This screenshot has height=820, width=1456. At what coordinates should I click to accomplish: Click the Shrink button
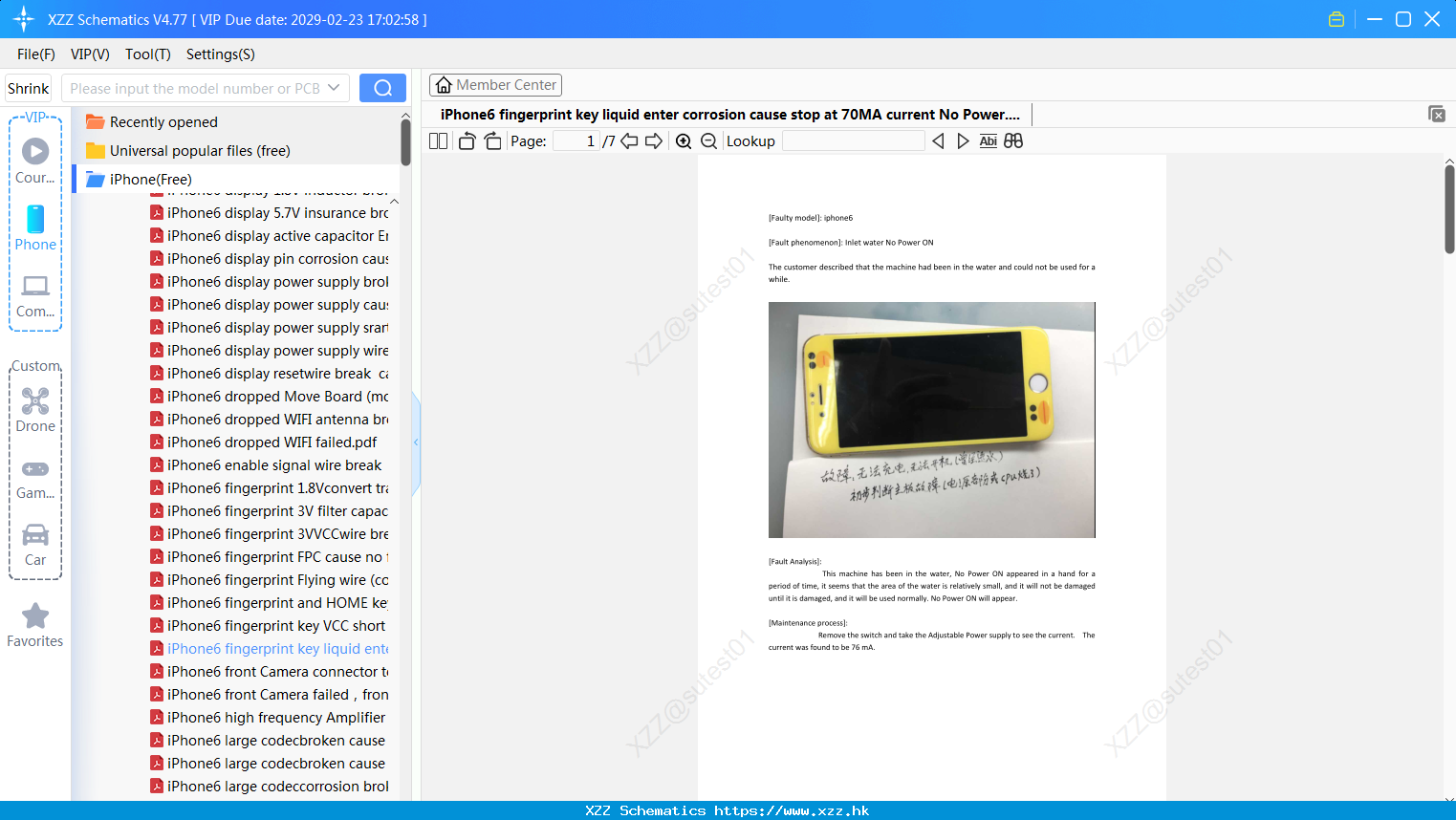pos(29,88)
